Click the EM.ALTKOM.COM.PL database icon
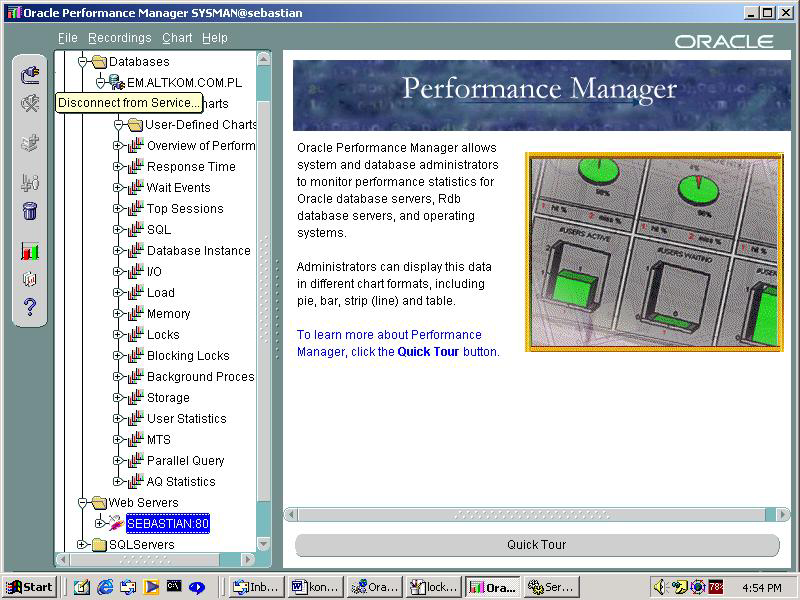This screenshot has height=600, width=800. [117, 82]
